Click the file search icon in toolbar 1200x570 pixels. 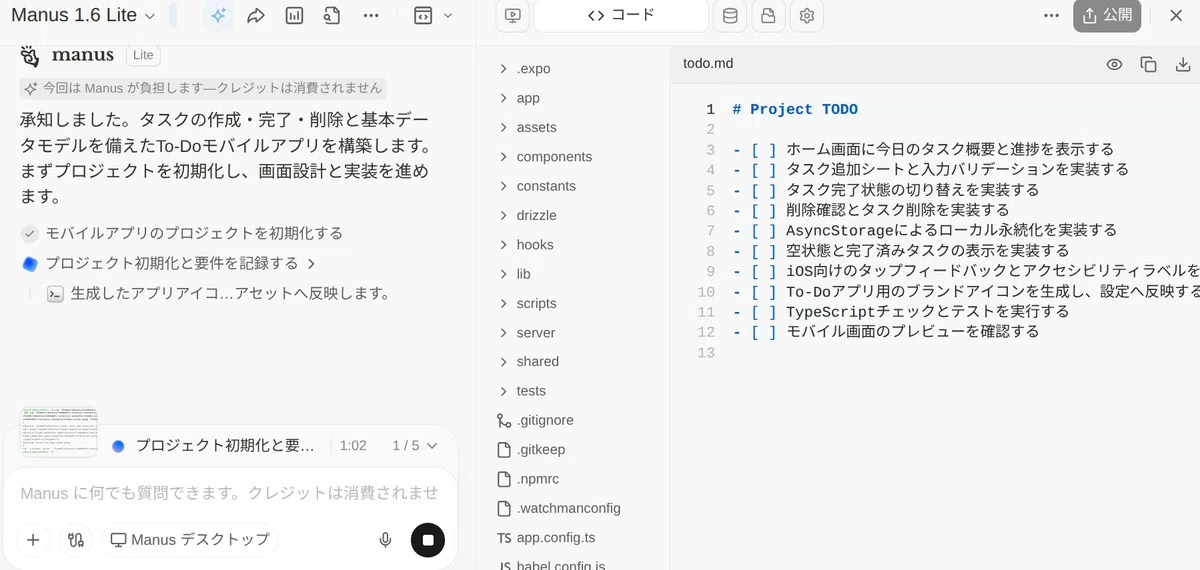(332, 16)
